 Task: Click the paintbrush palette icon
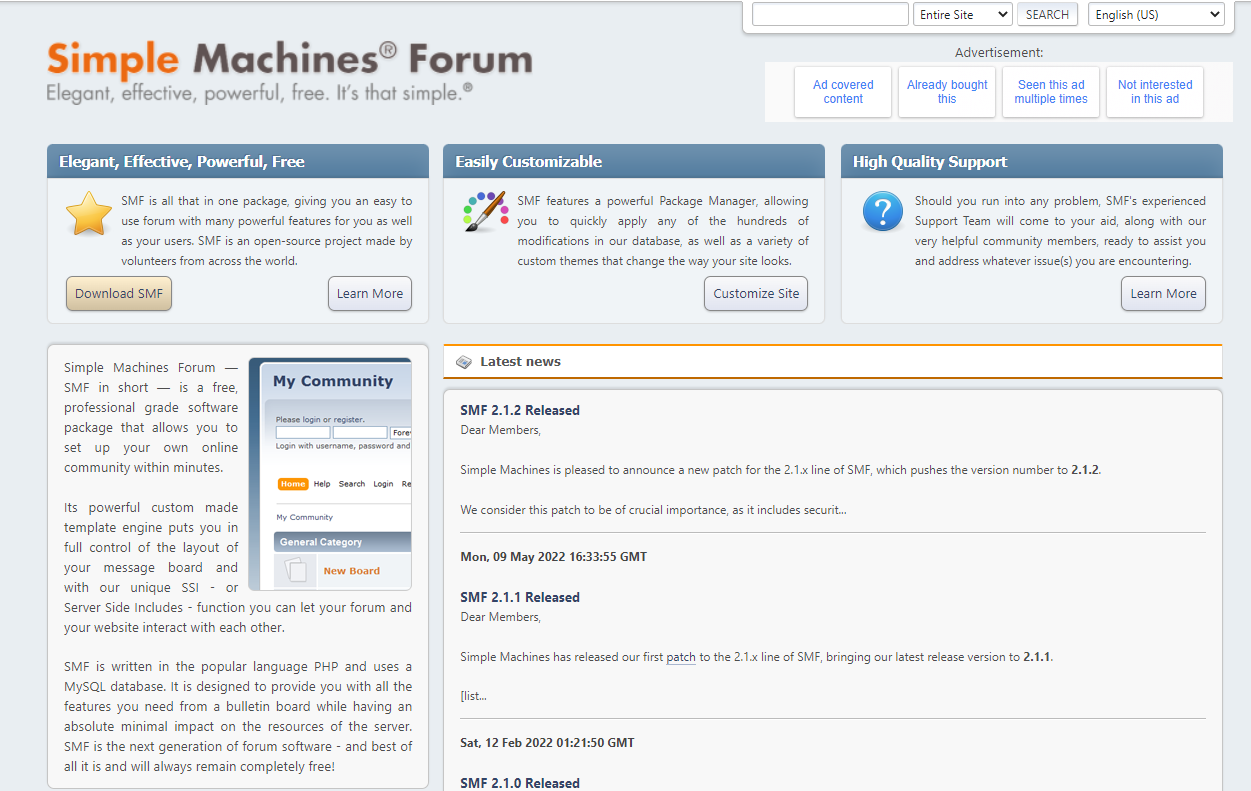pos(485,212)
